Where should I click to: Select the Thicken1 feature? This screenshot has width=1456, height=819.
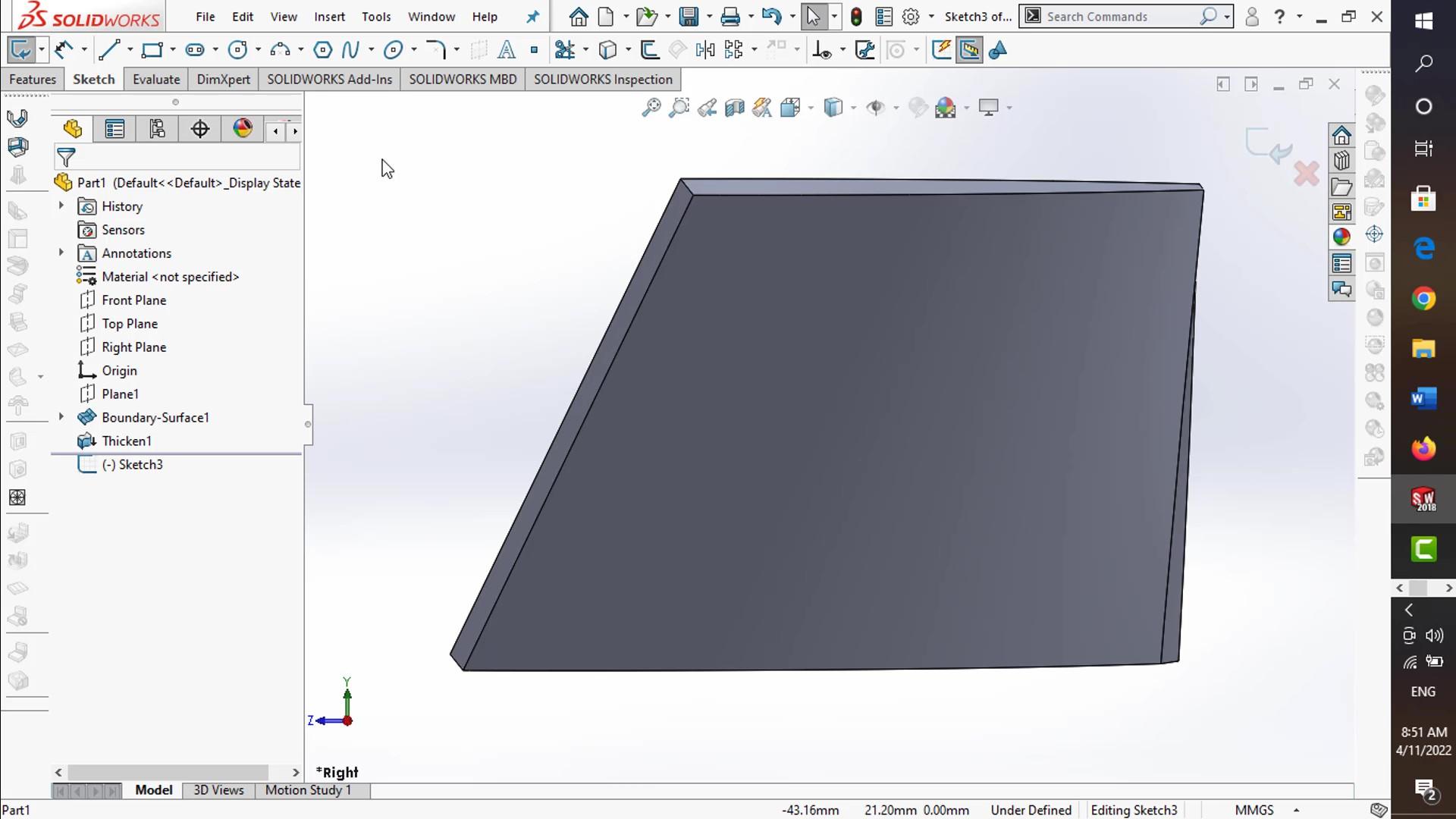point(127,441)
